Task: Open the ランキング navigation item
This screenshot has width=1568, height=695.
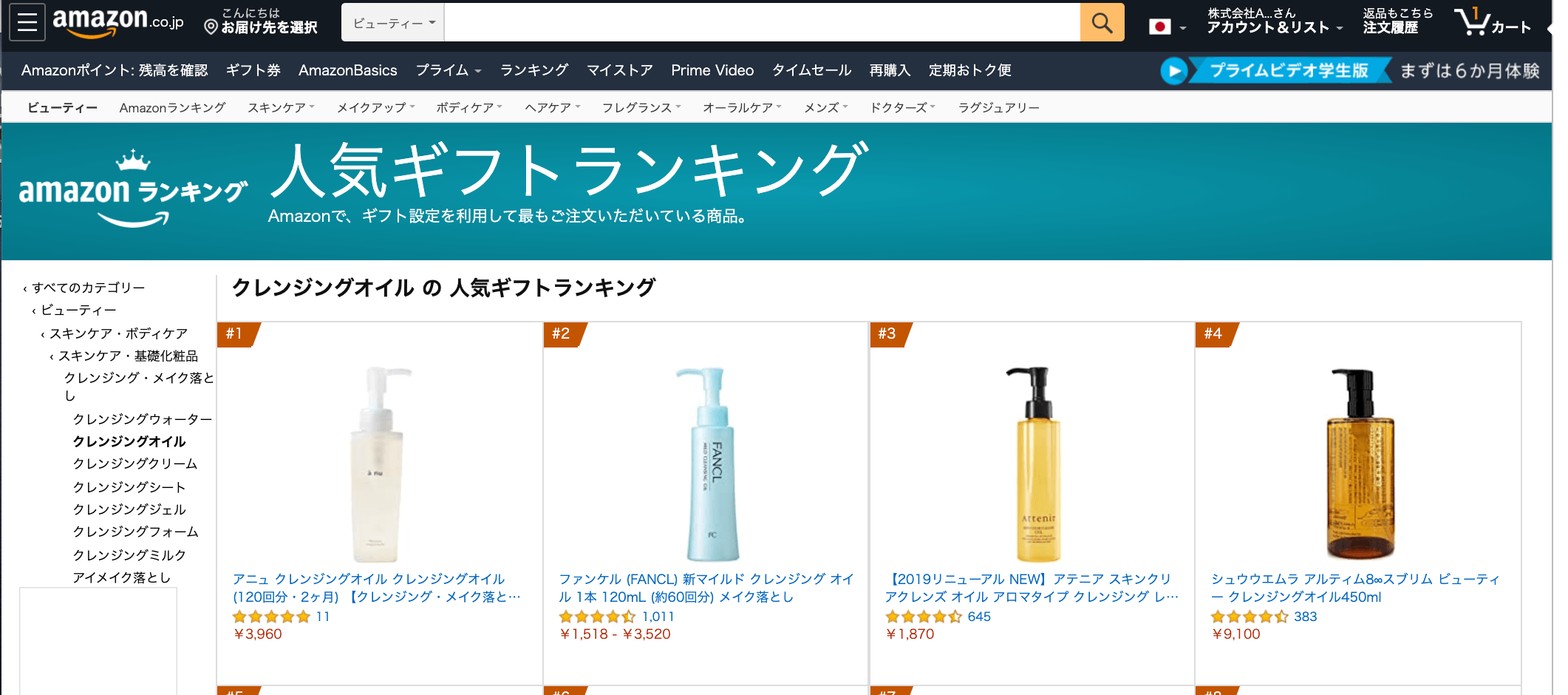Action: coord(534,70)
